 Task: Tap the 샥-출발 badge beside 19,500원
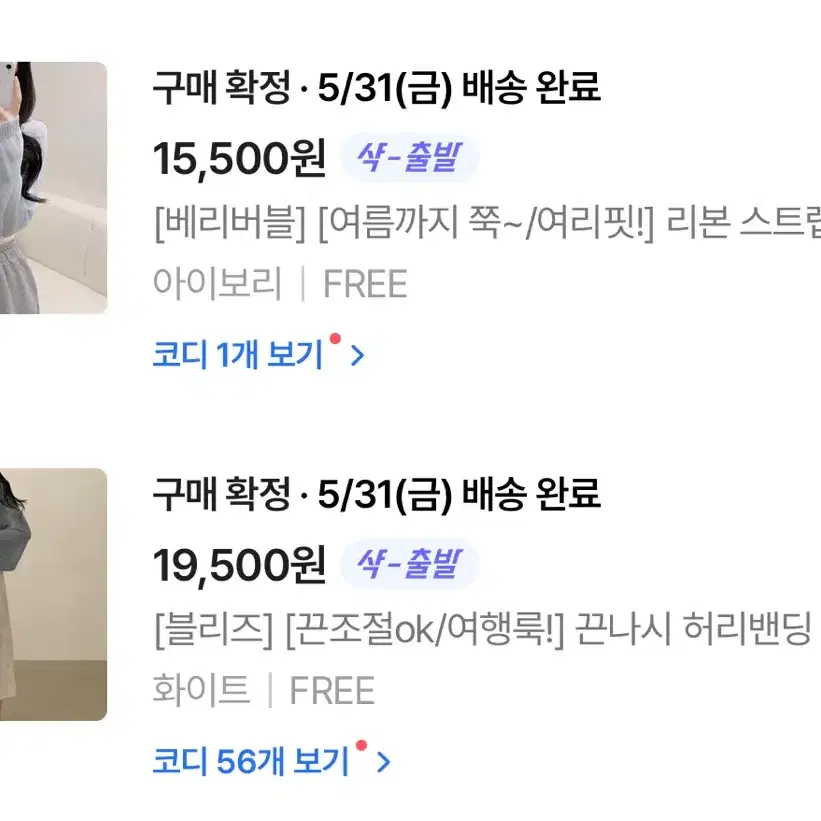pos(409,564)
